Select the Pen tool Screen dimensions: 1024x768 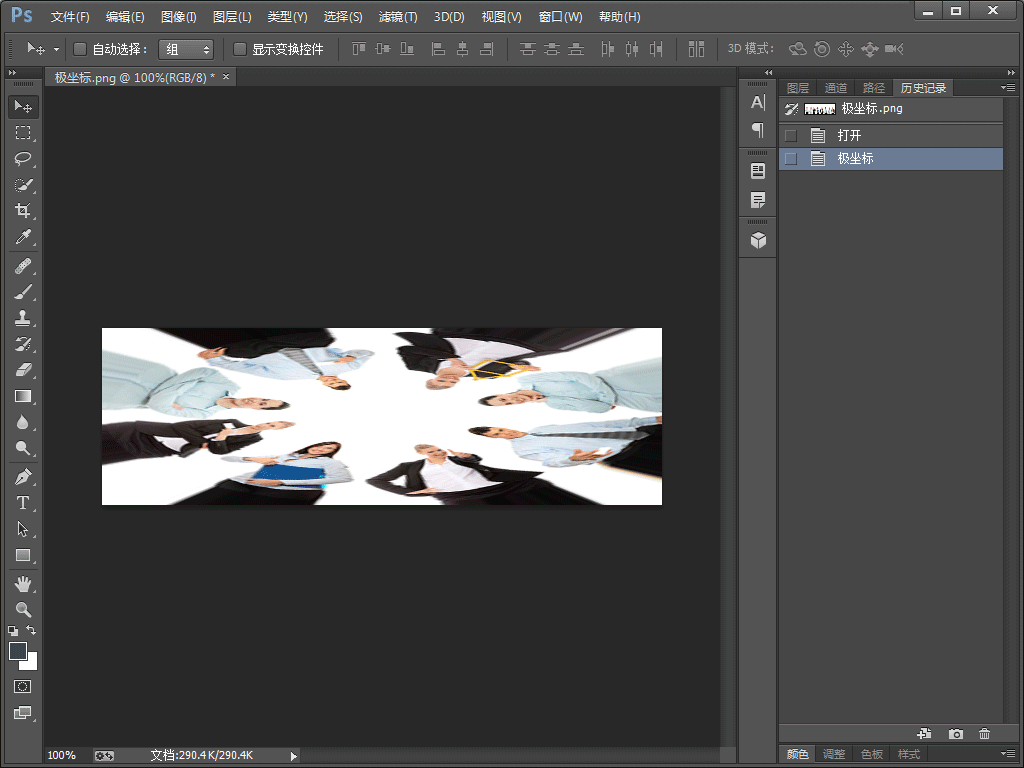[23, 477]
